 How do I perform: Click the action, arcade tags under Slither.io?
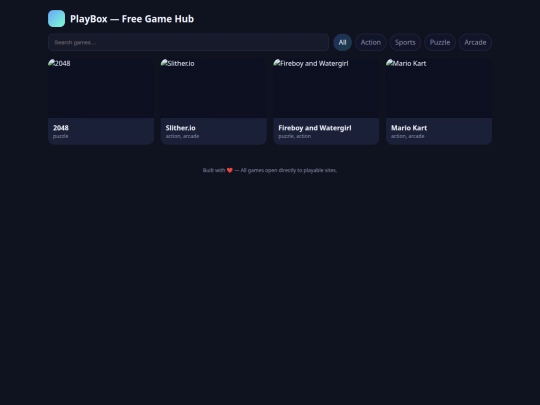[182, 136]
